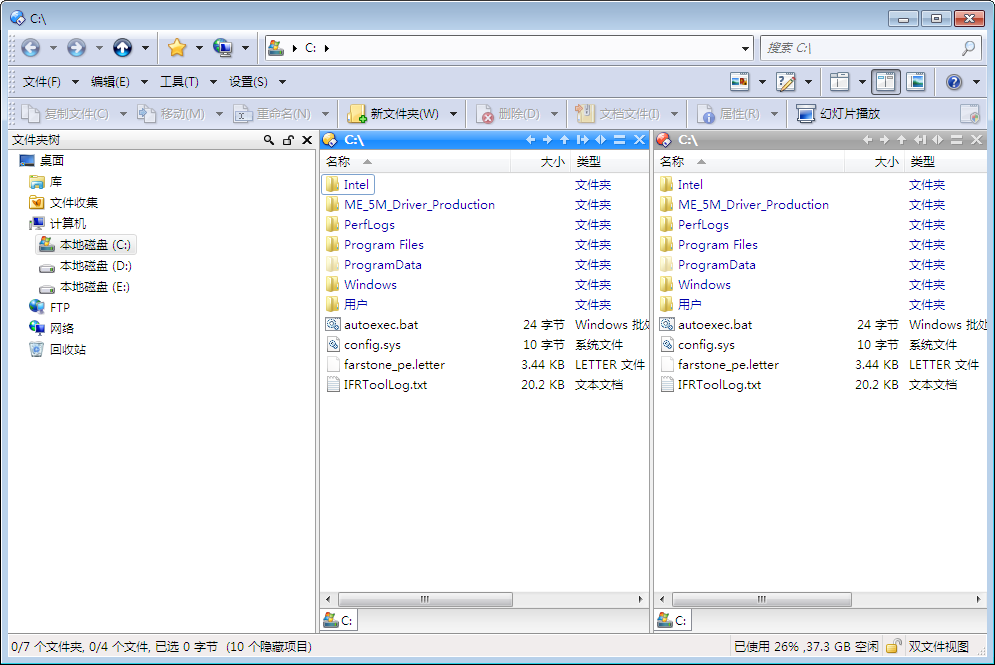
Task: Go back in the right C:\ pane
Action: pos(867,140)
